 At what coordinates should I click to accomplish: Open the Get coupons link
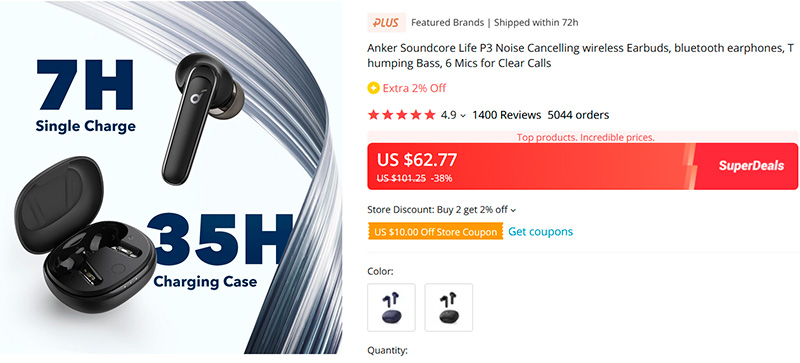540,232
